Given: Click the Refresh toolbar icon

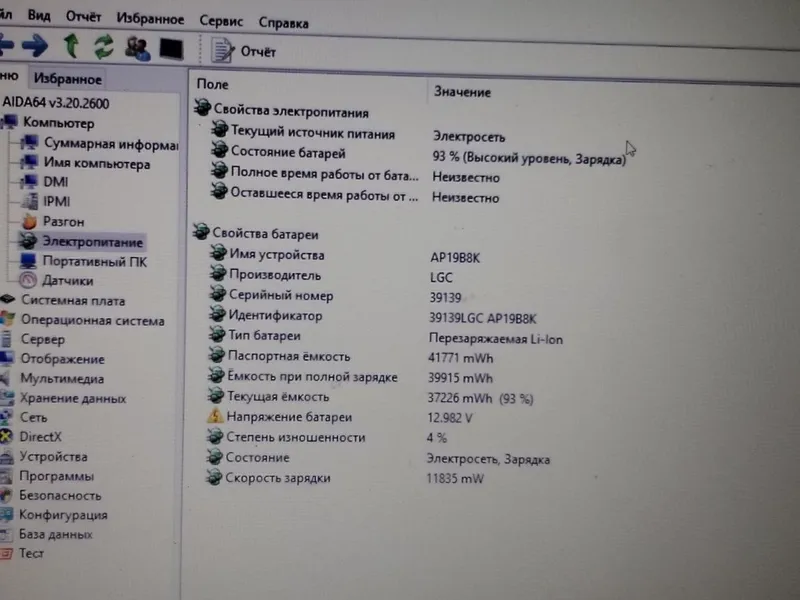Looking at the screenshot, I should click(x=104, y=46).
